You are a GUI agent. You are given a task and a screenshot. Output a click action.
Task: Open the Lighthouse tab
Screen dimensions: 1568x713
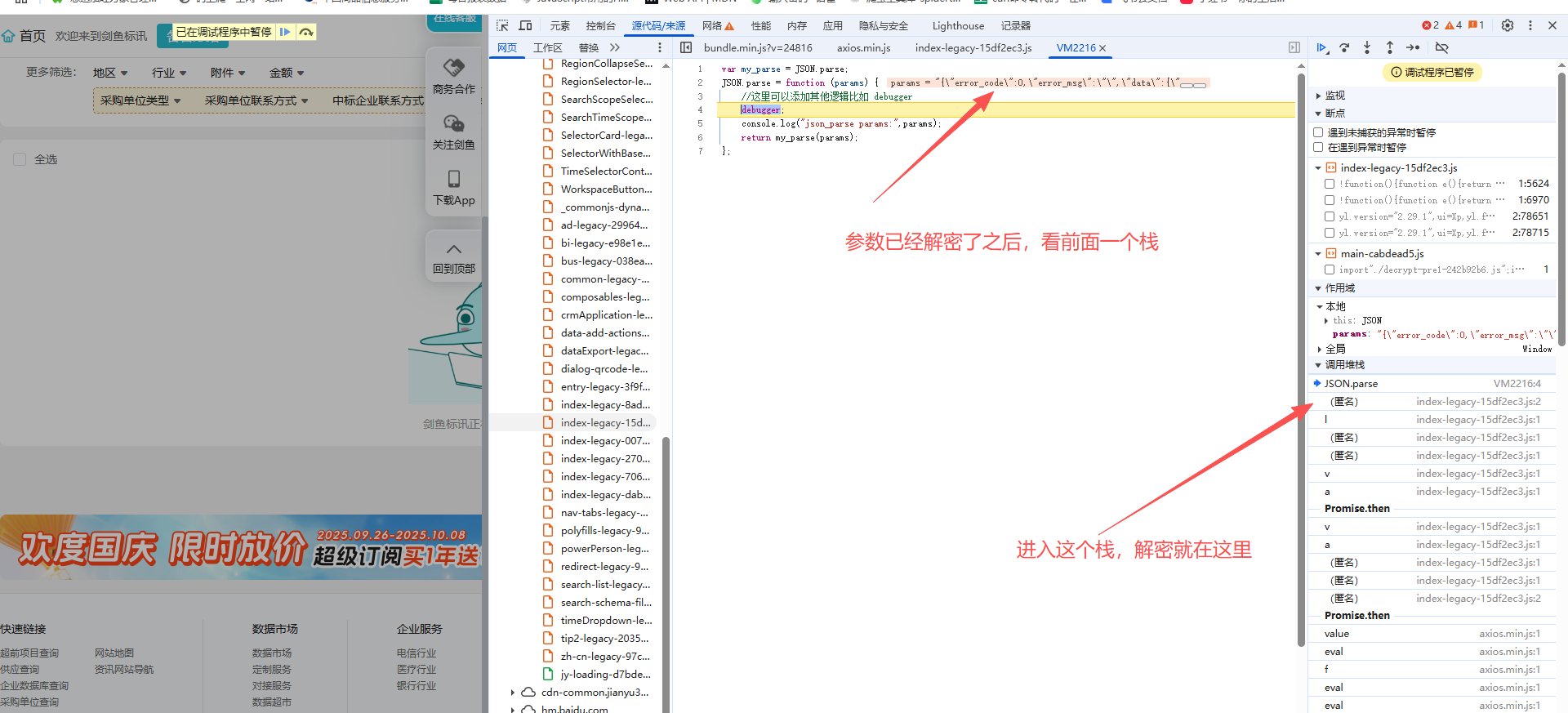coord(958,25)
